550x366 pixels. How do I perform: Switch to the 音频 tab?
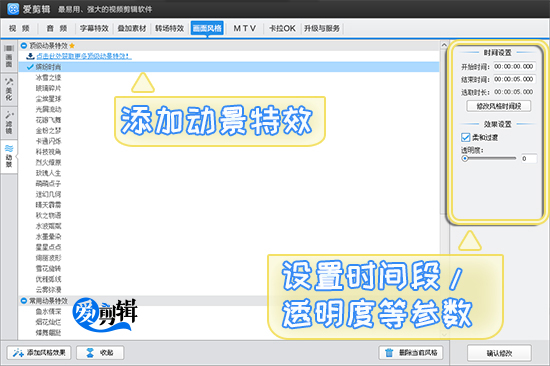pos(57,28)
